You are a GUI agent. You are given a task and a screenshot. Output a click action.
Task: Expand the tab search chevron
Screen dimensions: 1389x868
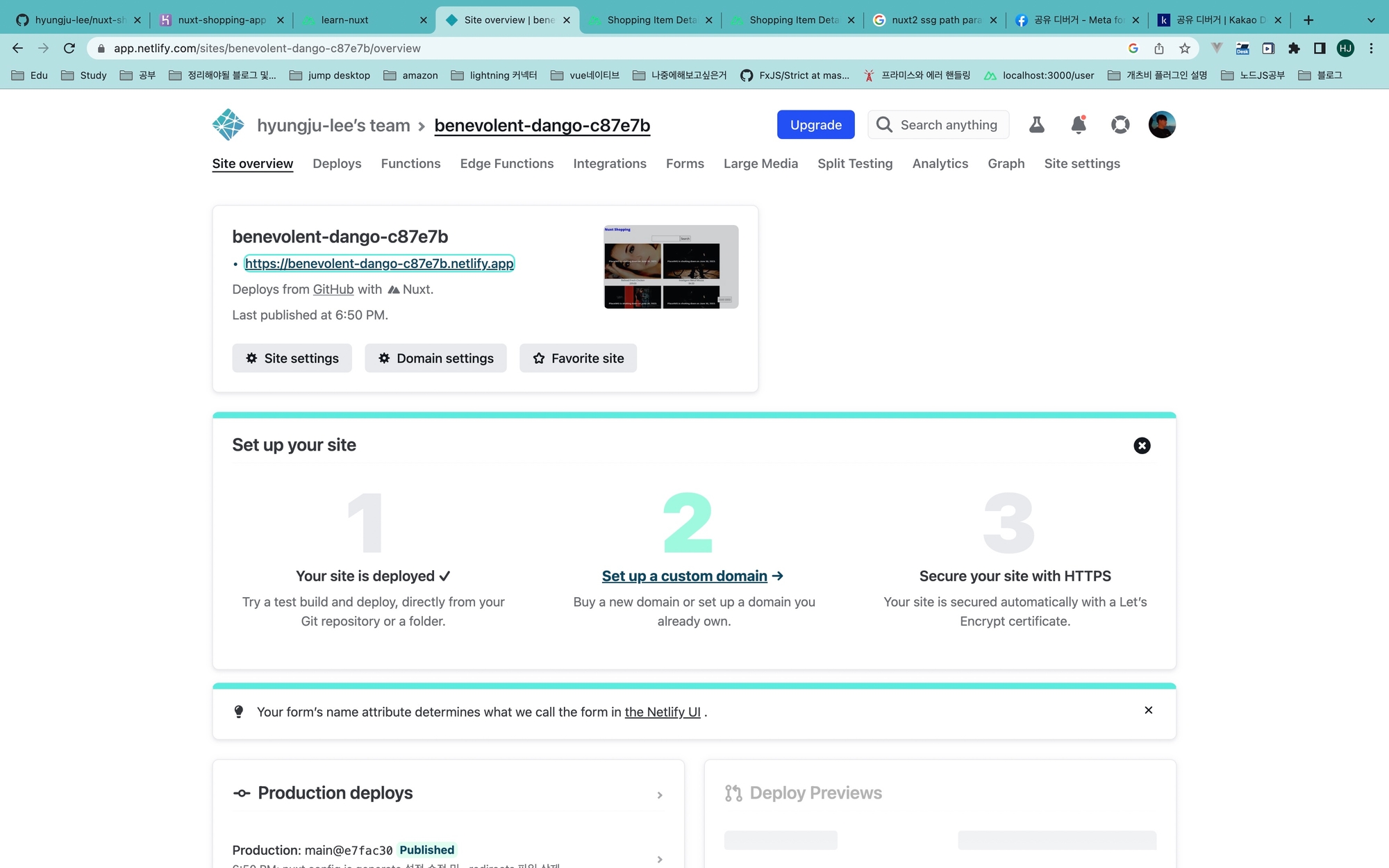(x=1371, y=20)
